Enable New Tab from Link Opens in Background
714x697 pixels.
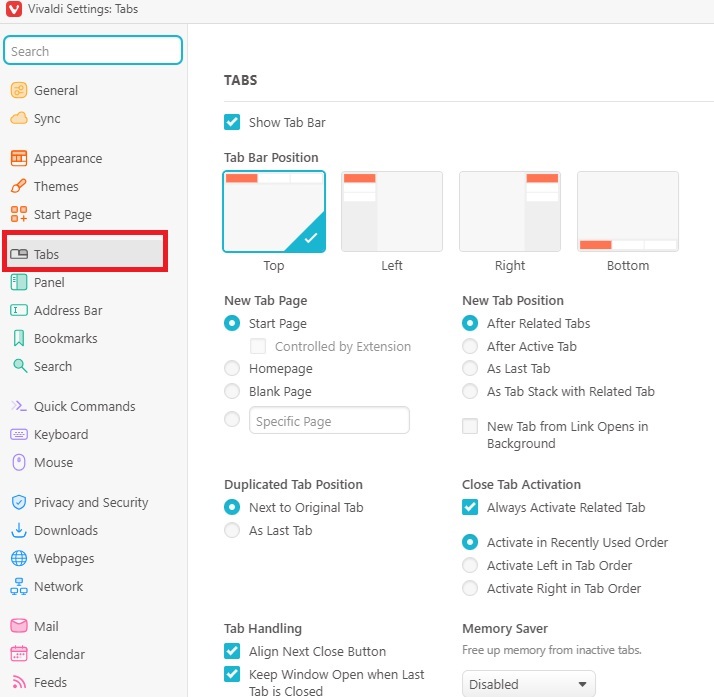[x=470, y=426]
